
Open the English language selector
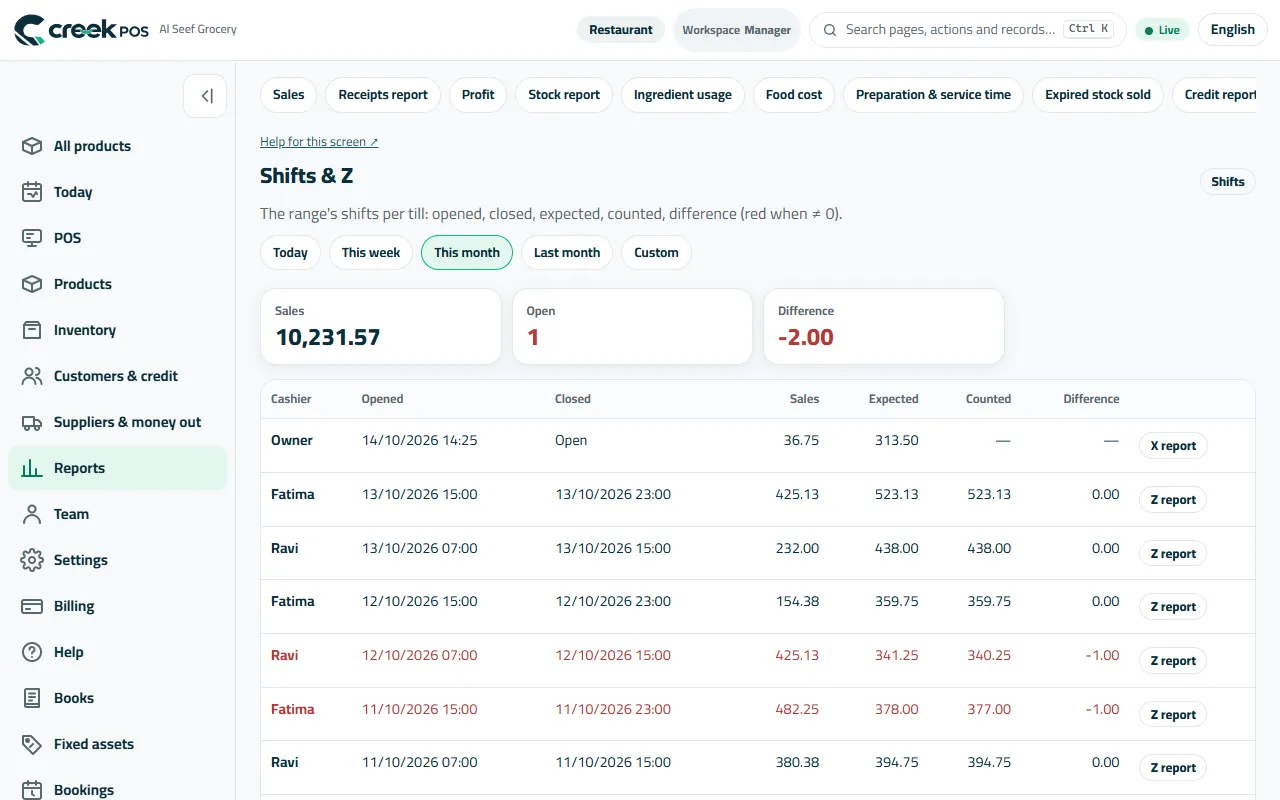[1232, 30]
